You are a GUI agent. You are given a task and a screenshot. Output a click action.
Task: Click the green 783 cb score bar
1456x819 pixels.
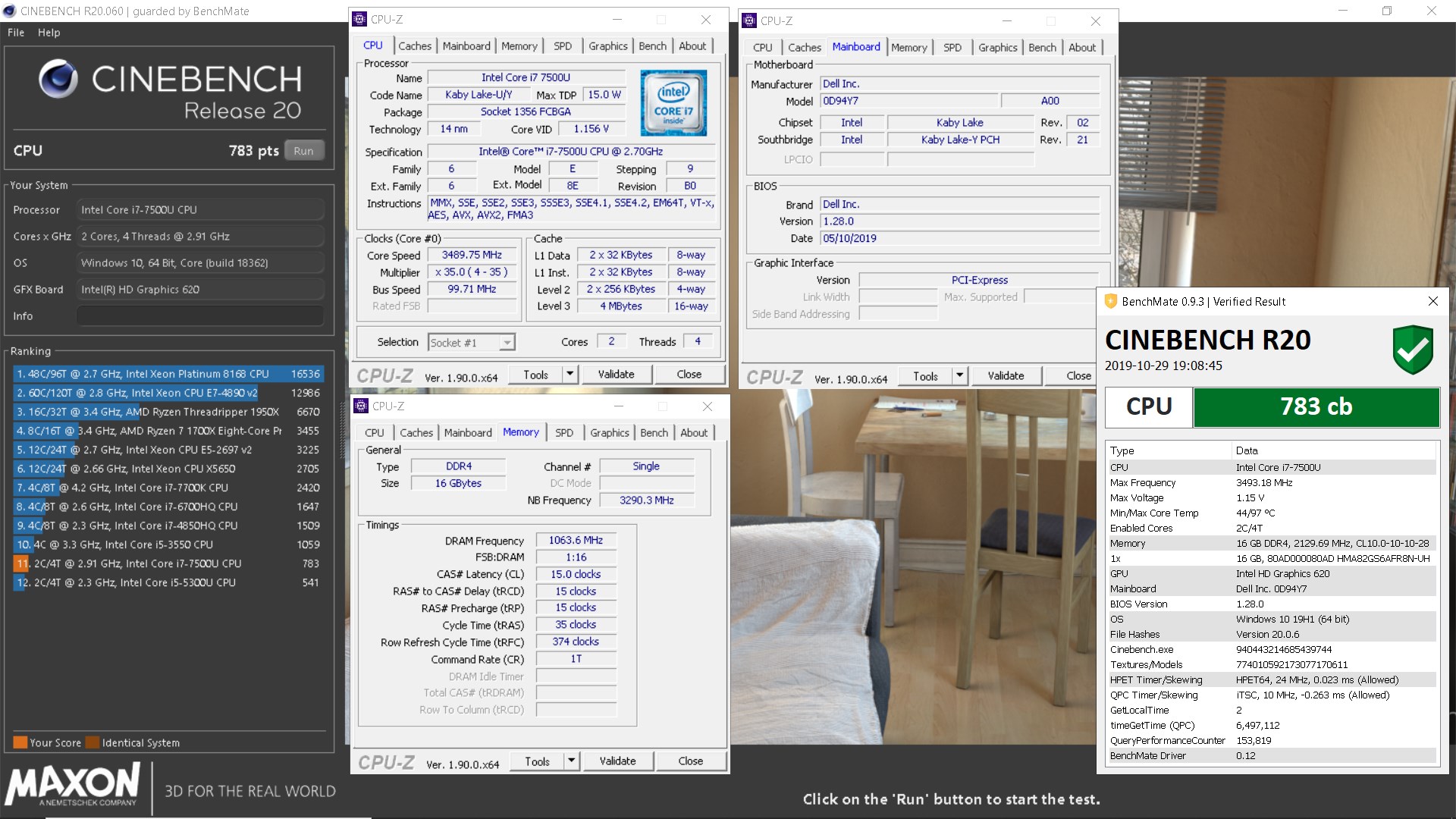[x=1316, y=407]
